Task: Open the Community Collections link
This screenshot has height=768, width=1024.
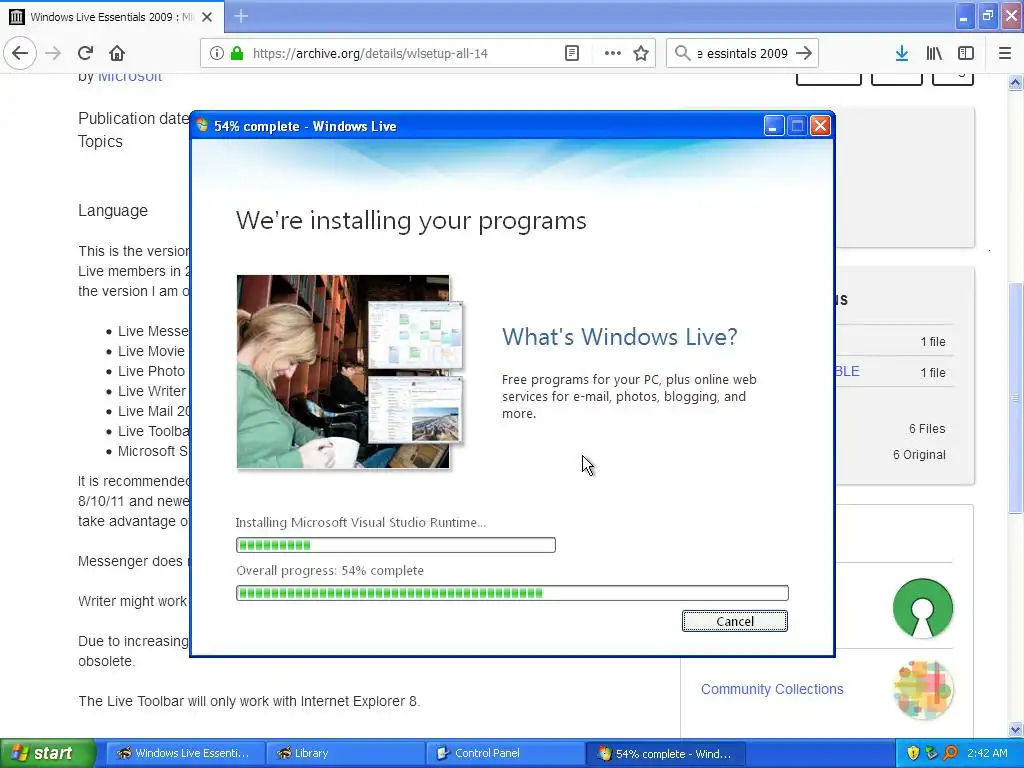Action: coord(772,689)
